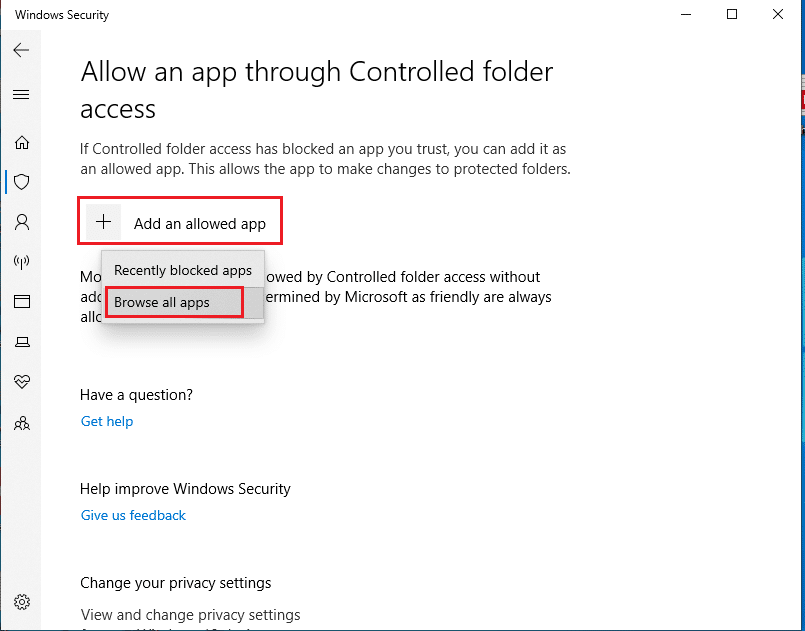Open the hamburger navigation menu
Viewport: 805px width, 631px height.
tap(21, 94)
